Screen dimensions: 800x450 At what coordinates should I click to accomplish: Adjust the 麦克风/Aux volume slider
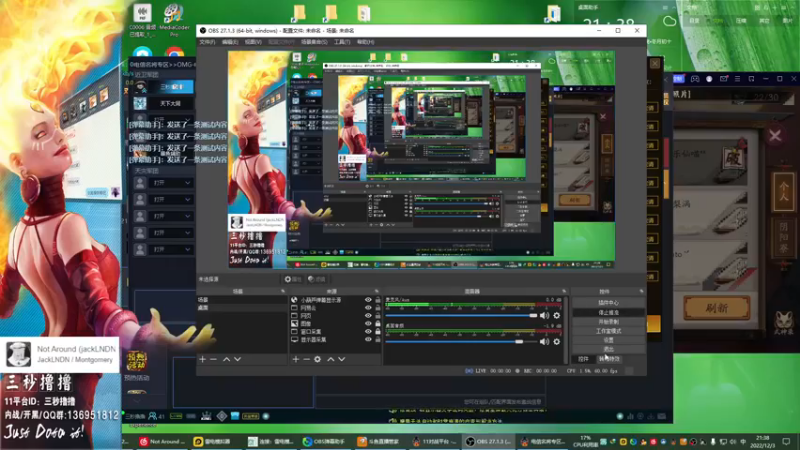pyautogui.click(x=461, y=316)
